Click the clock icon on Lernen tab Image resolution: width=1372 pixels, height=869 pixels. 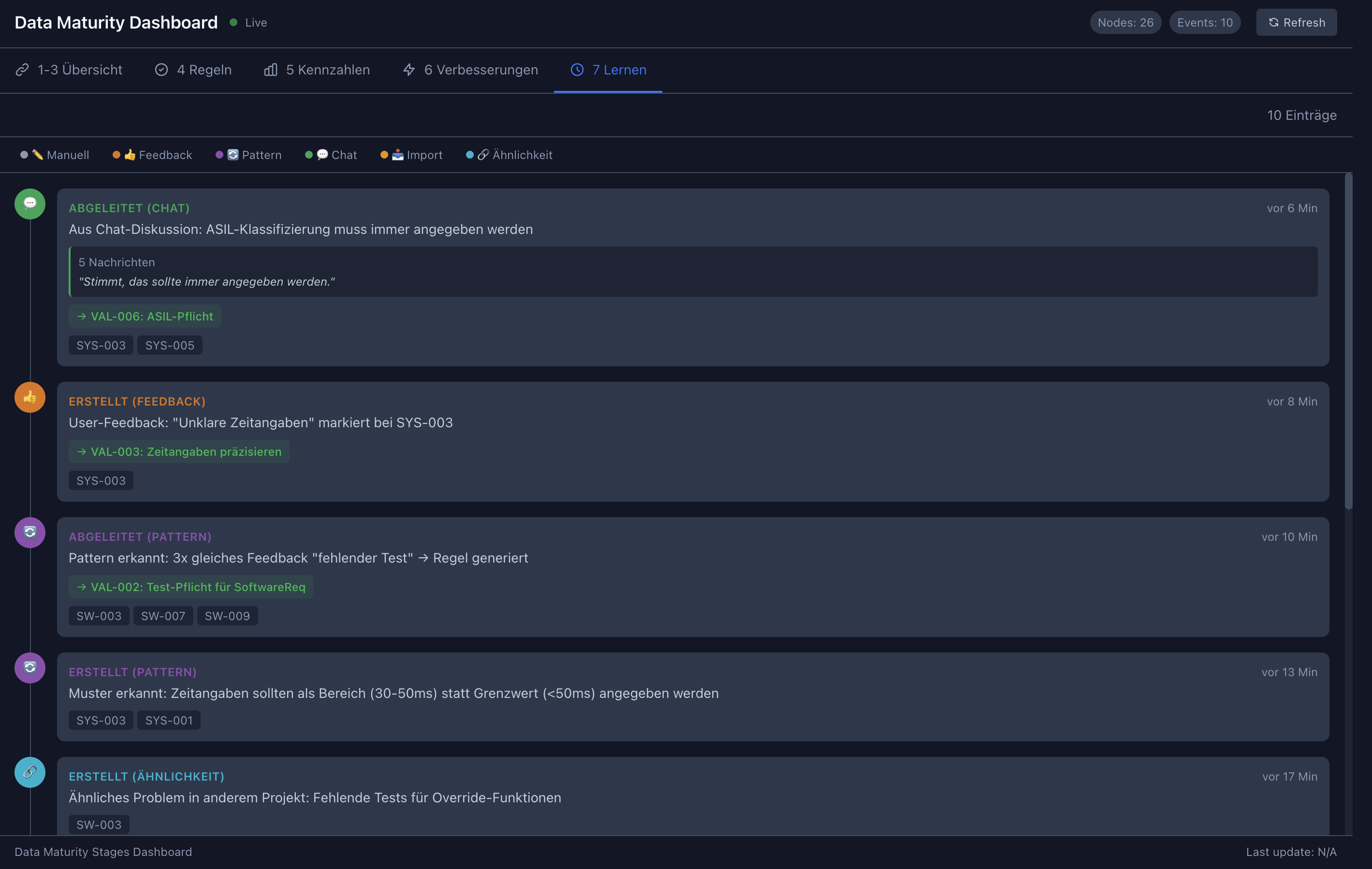pyautogui.click(x=577, y=70)
